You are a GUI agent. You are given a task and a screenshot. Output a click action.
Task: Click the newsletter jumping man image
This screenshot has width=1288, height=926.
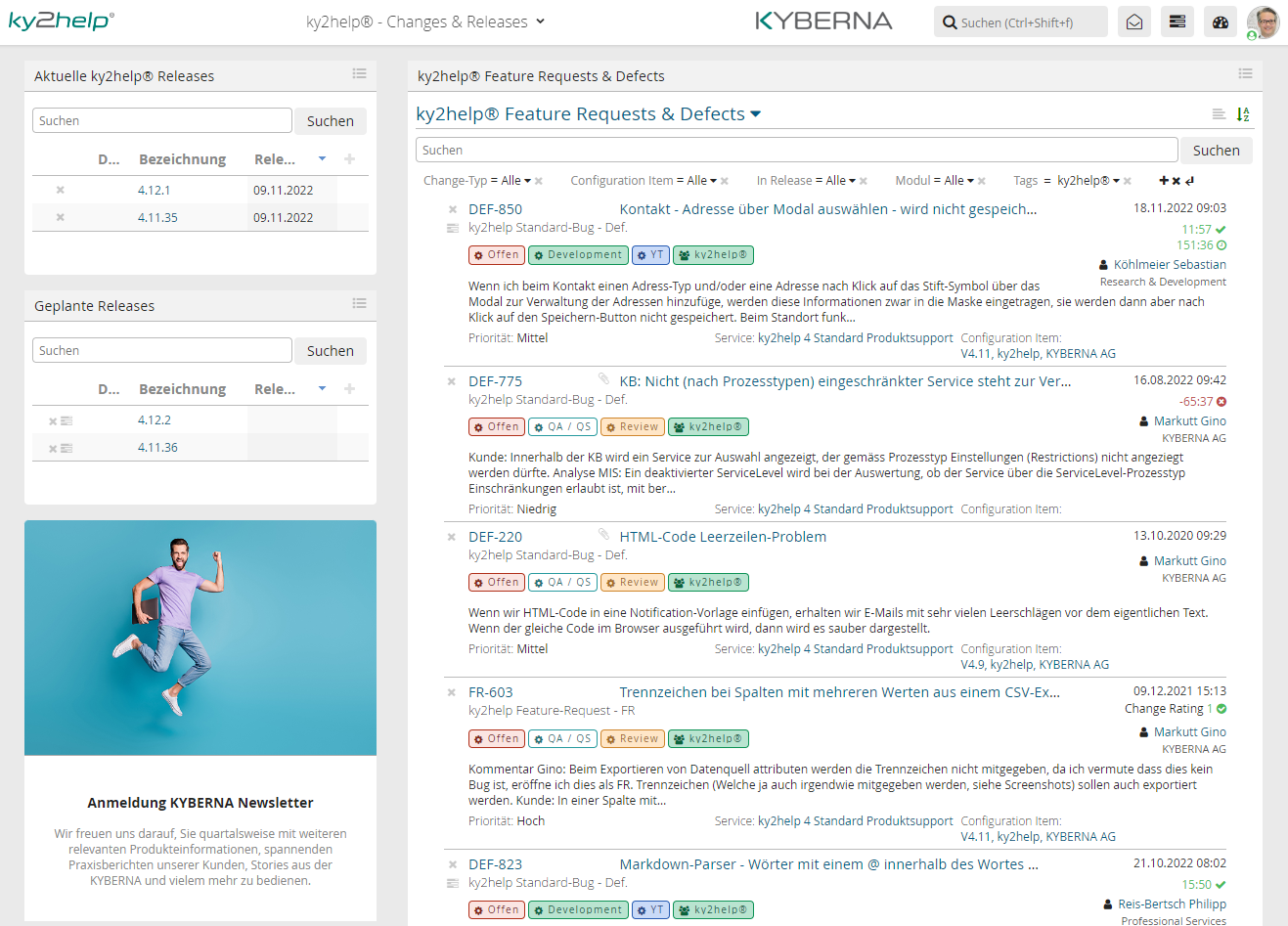[200, 638]
